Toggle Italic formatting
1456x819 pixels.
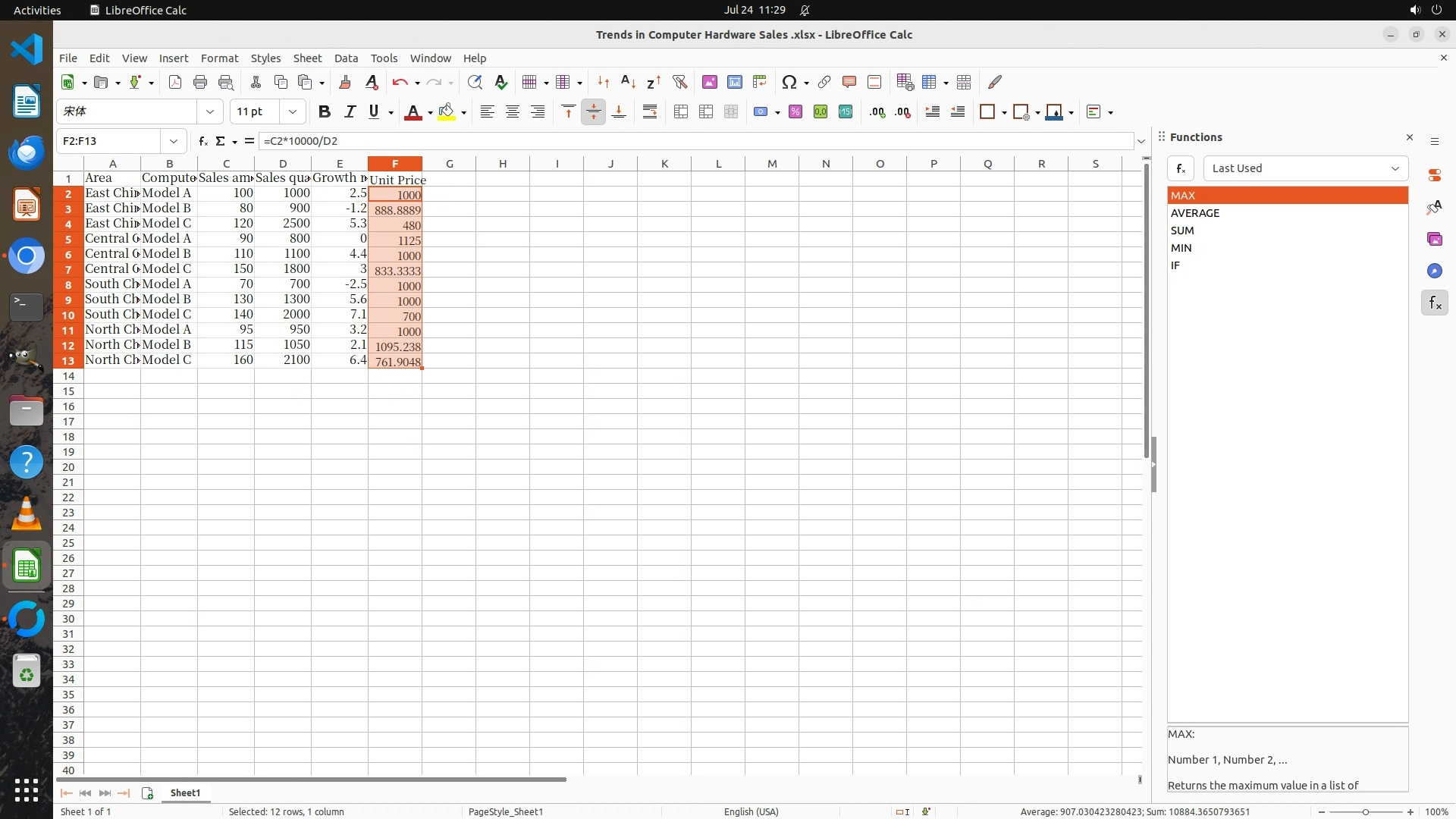click(x=350, y=111)
